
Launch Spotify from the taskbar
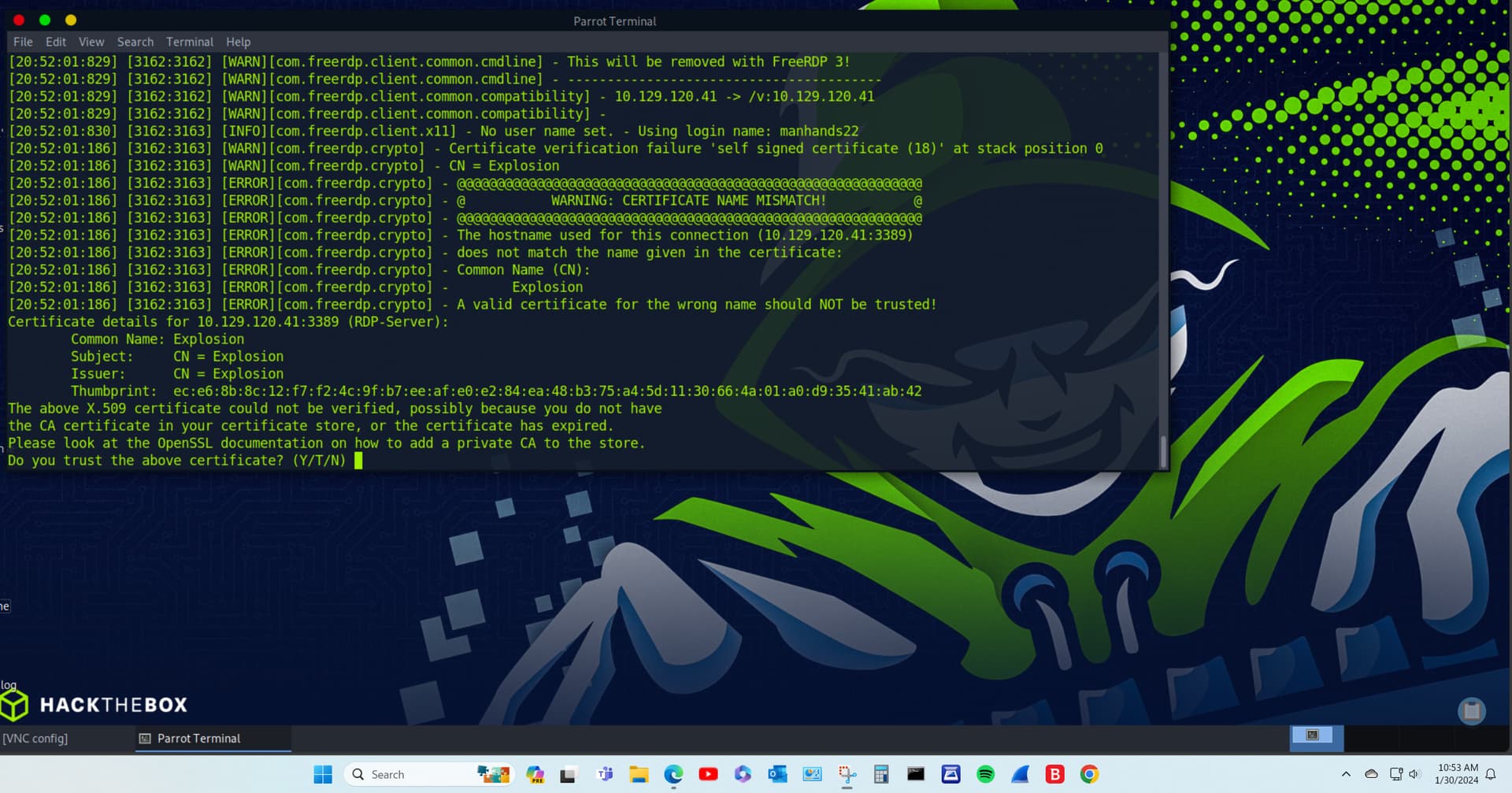point(985,775)
